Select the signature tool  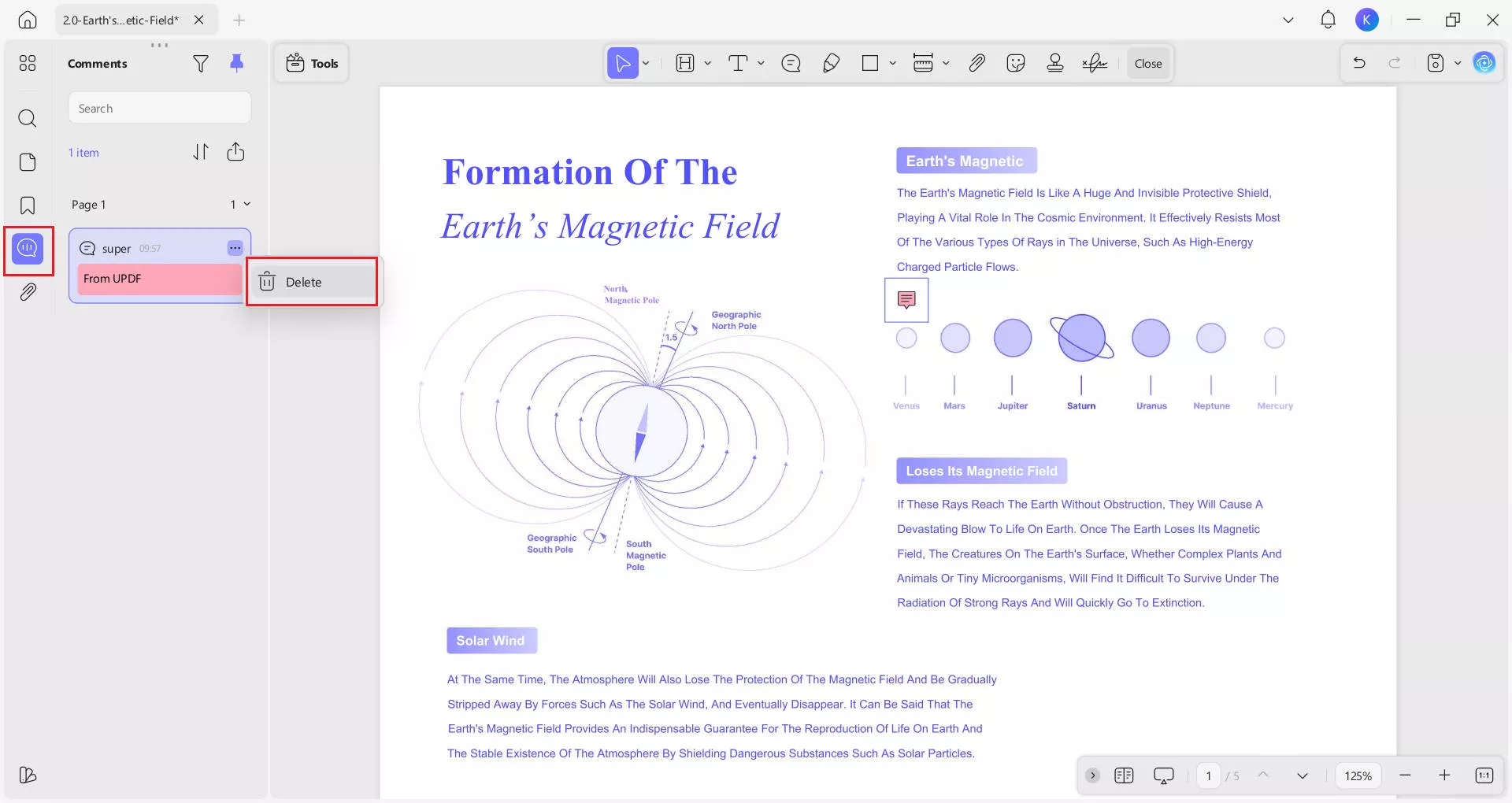click(x=1095, y=63)
